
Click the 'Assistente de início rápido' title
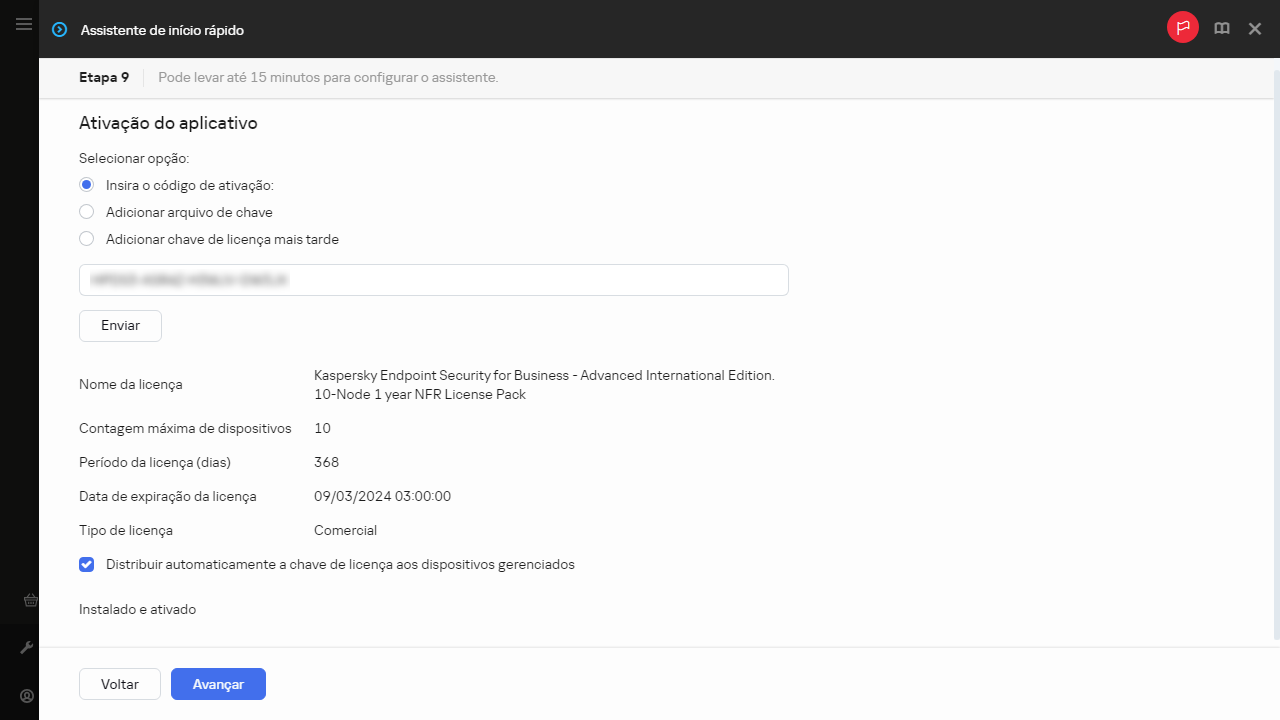[162, 30]
